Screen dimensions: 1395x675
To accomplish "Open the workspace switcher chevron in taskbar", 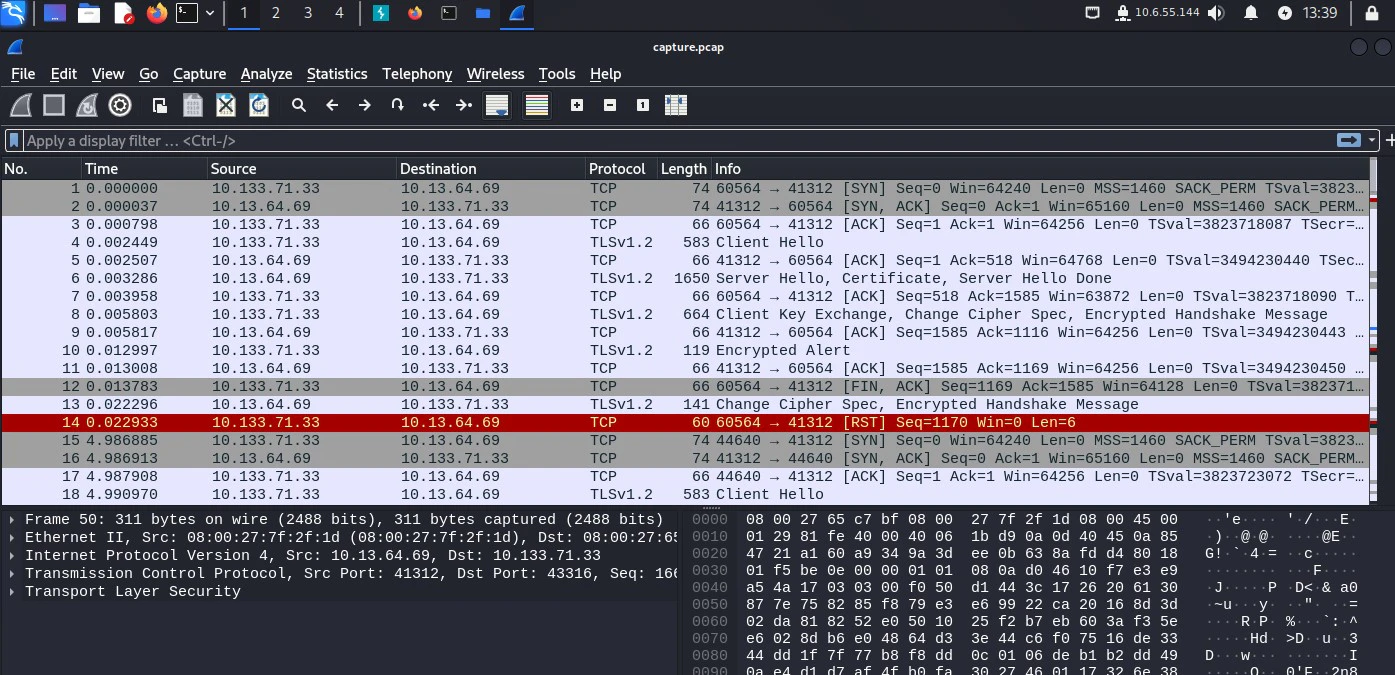I will click(x=208, y=14).
